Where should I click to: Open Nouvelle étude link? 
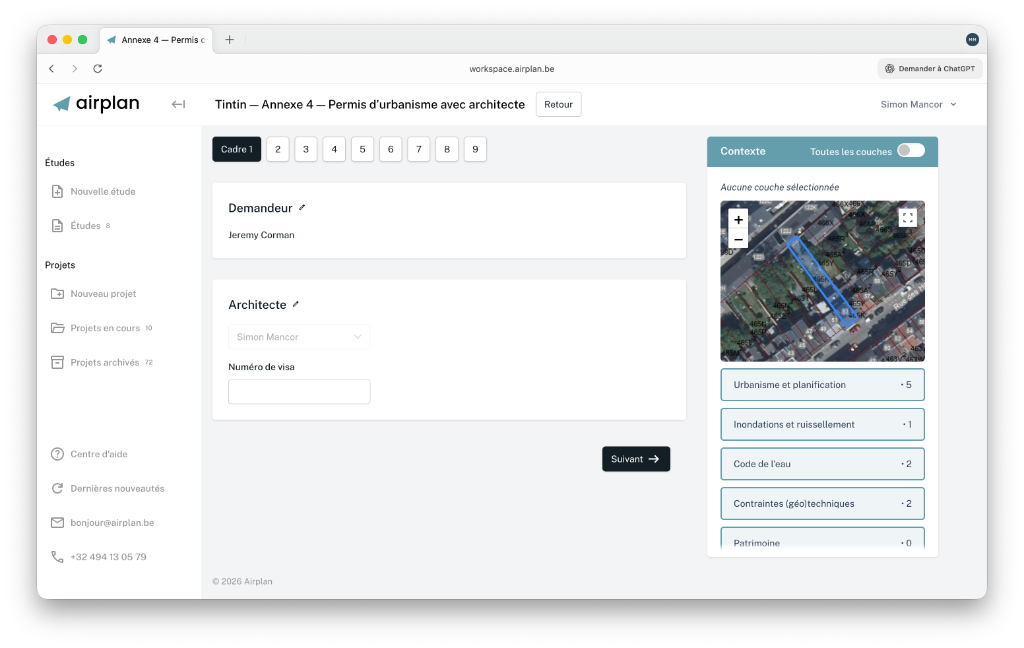(x=103, y=191)
